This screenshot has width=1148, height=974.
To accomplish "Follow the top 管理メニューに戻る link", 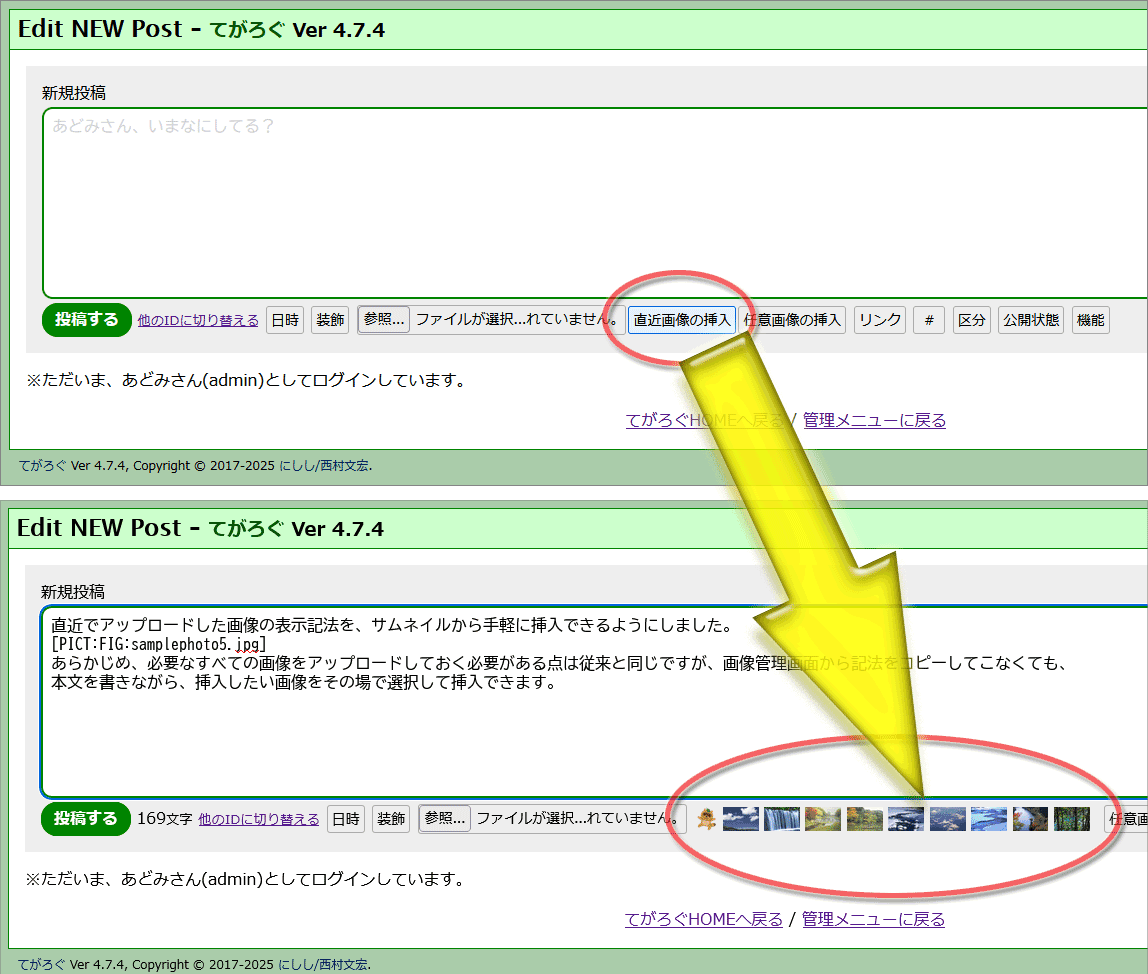I will point(874,420).
